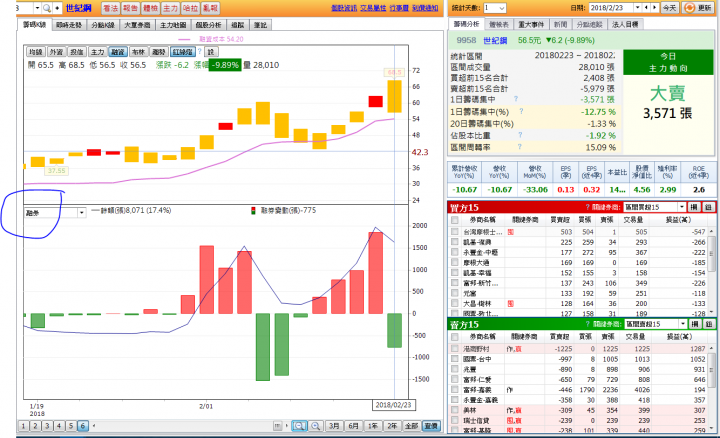Check the 兆豐 seller row checkbox
This screenshot has width=720, height=438.
455,369
